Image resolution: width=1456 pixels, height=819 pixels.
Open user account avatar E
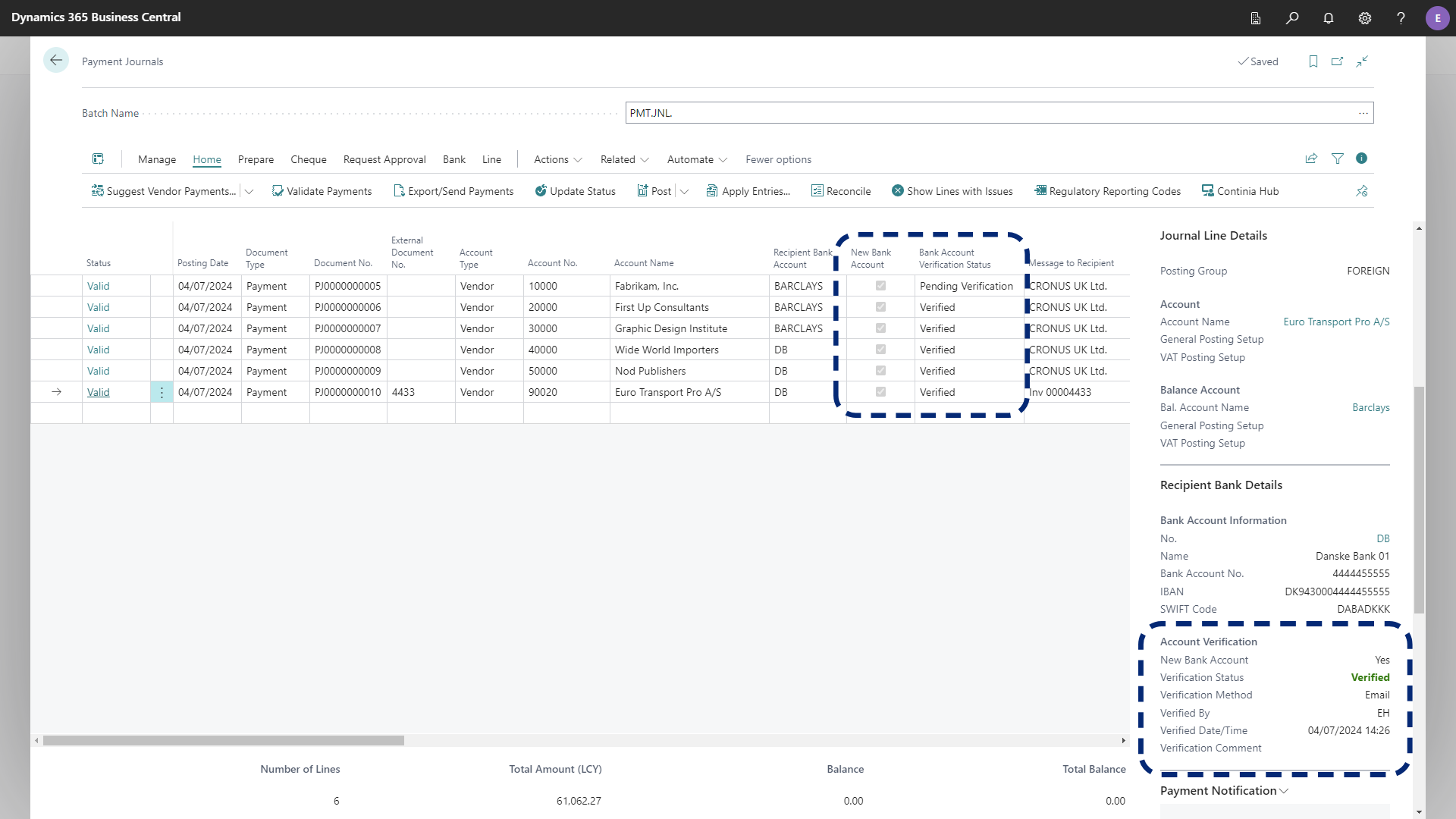pos(1438,18)
